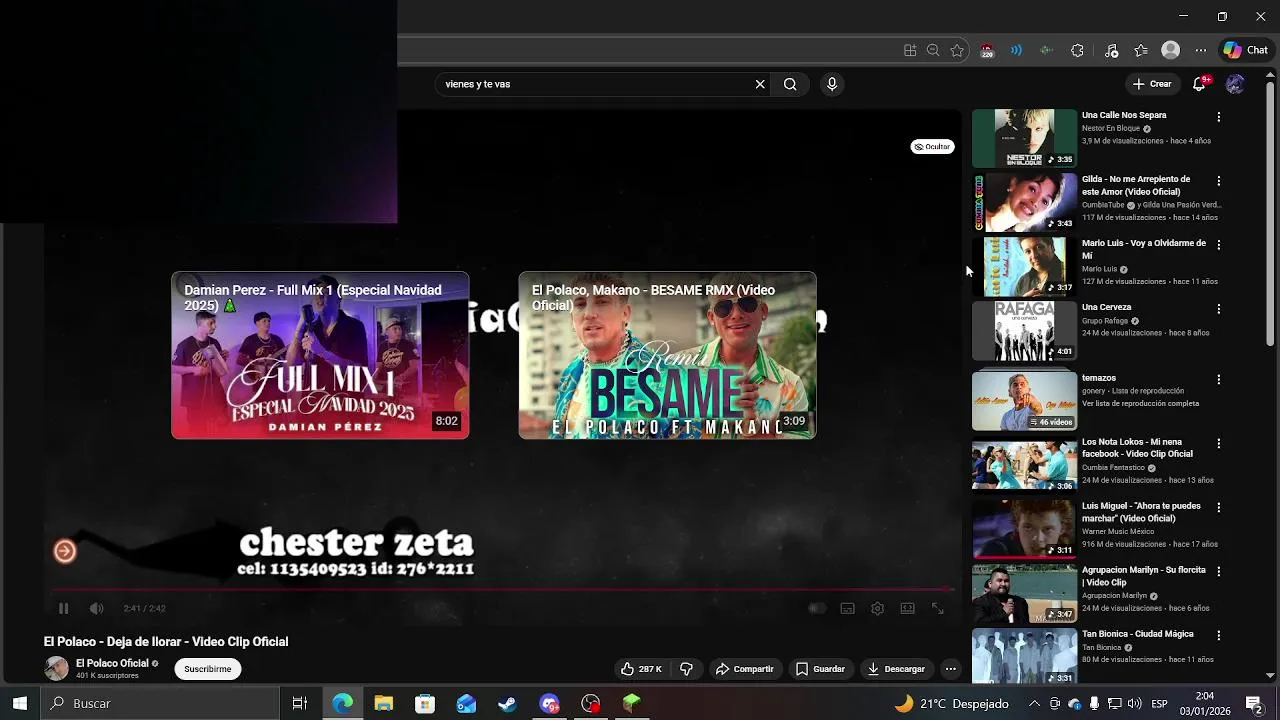Open the Copilot Chat button
Viewport: 1280px width, 720px height.
point(1246,50)
